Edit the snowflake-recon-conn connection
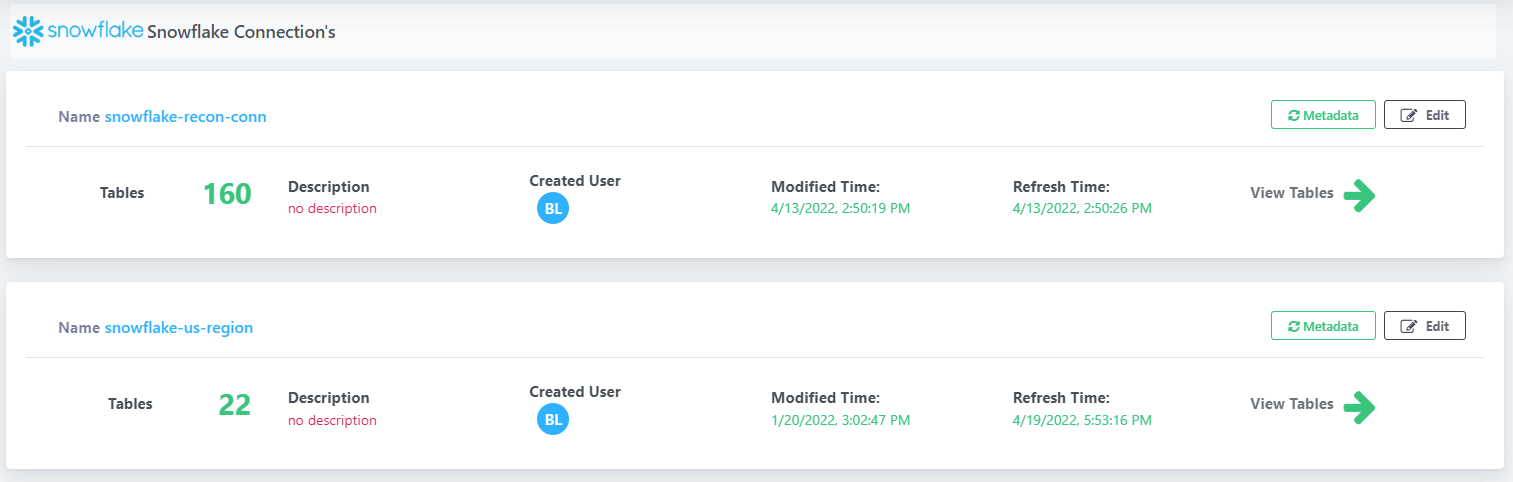This screenshot has width=1513, height=482. click(1425, 115)
